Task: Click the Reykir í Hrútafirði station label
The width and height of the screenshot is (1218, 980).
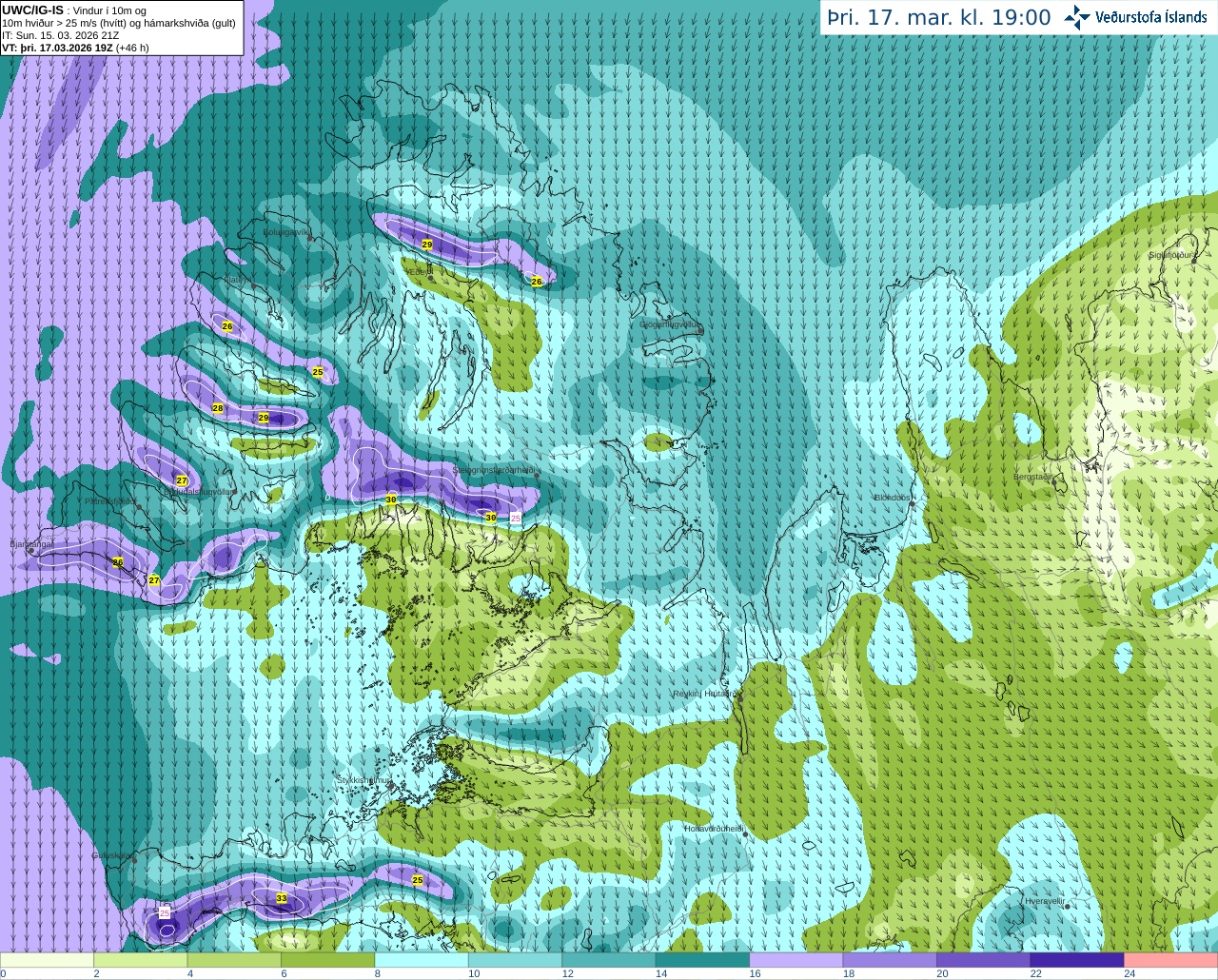Action: coord(705,694)
